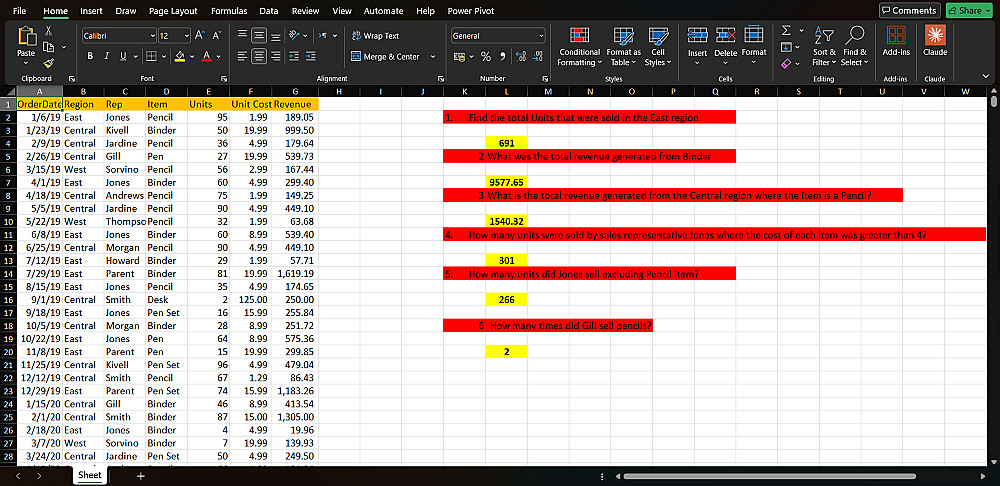Open the Comments pane
The width and height of the screenshot is (1000, 486).
click(x=909, y=10)
